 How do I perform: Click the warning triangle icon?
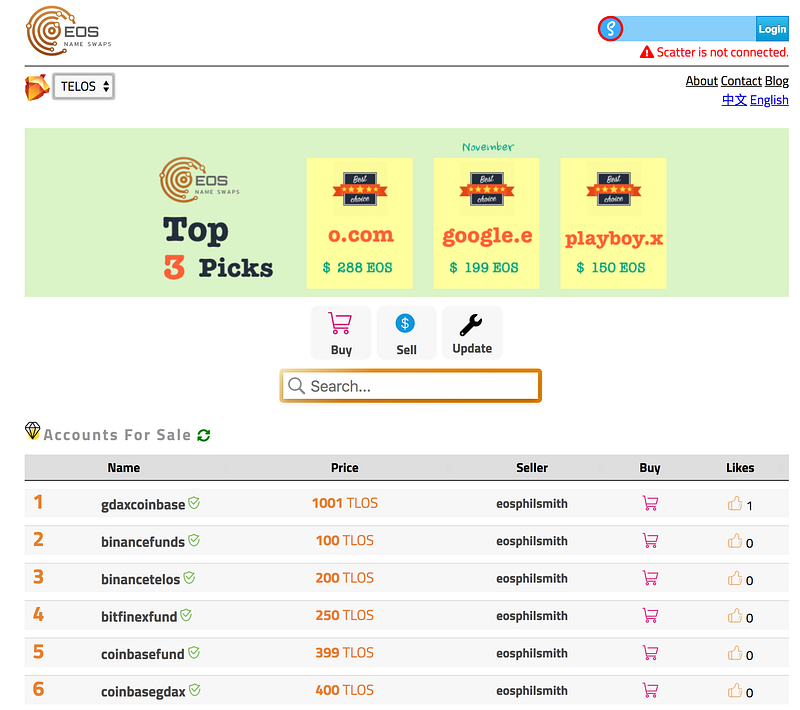pyautogui.click(x=646, y=52)
